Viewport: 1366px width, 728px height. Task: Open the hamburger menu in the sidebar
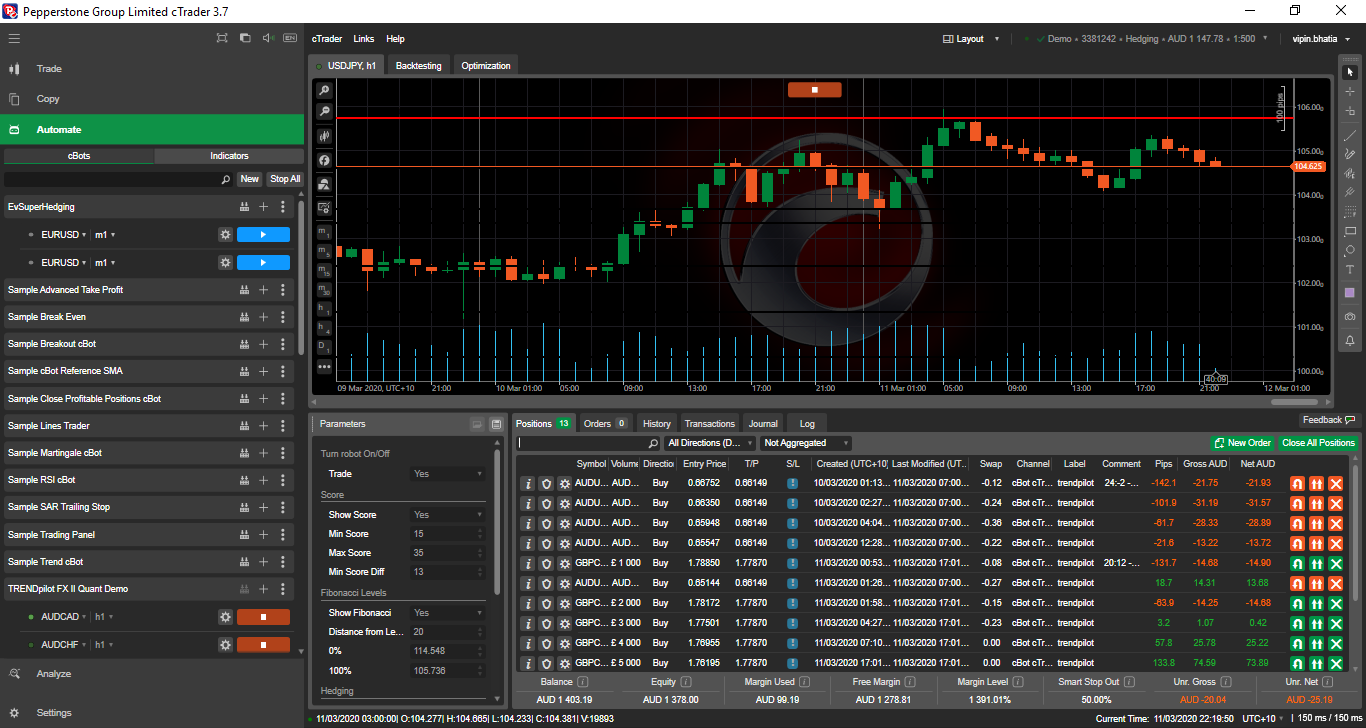[14, 38]
